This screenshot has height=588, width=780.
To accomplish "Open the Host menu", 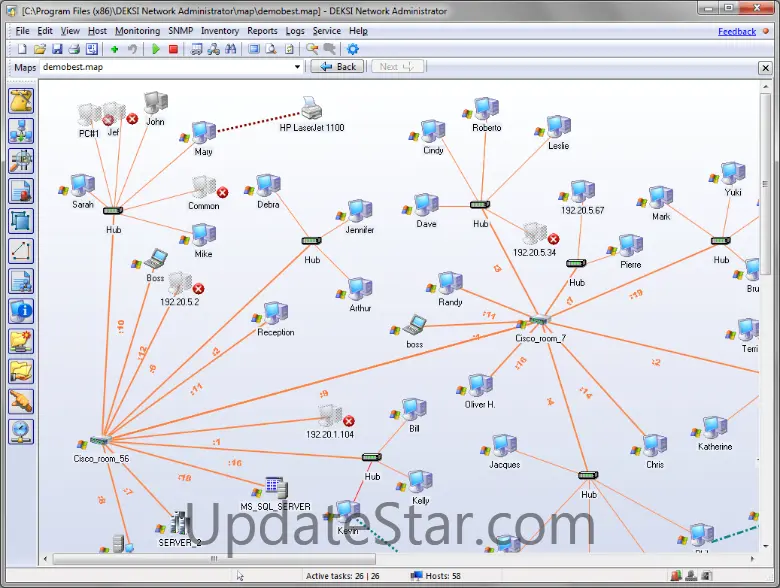I will [x=97, y=31].
